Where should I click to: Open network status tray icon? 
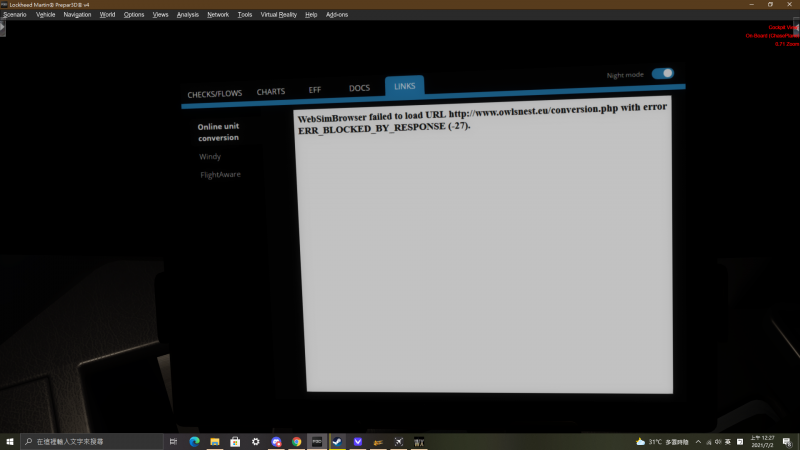[708, 442]
